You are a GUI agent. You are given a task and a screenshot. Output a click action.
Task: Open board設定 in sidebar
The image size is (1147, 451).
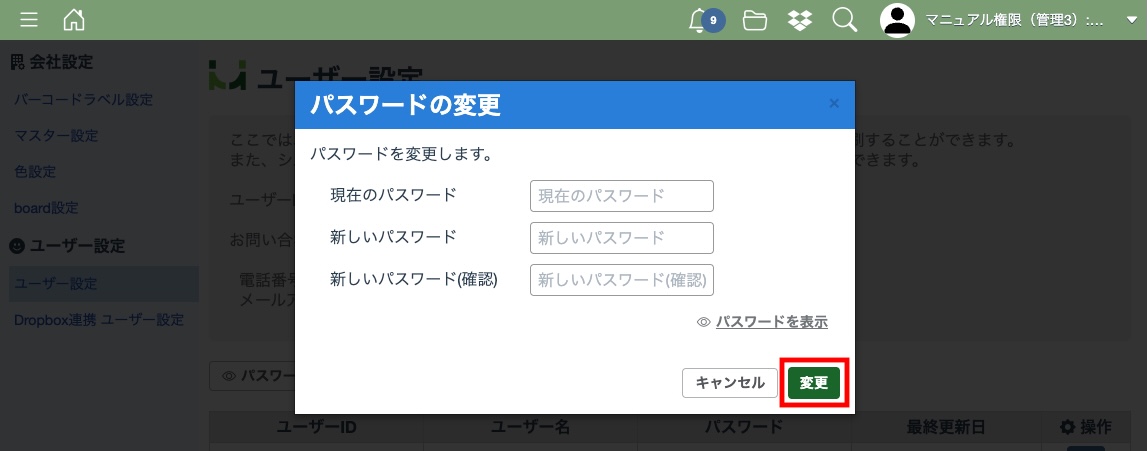(x=46, y=208)
